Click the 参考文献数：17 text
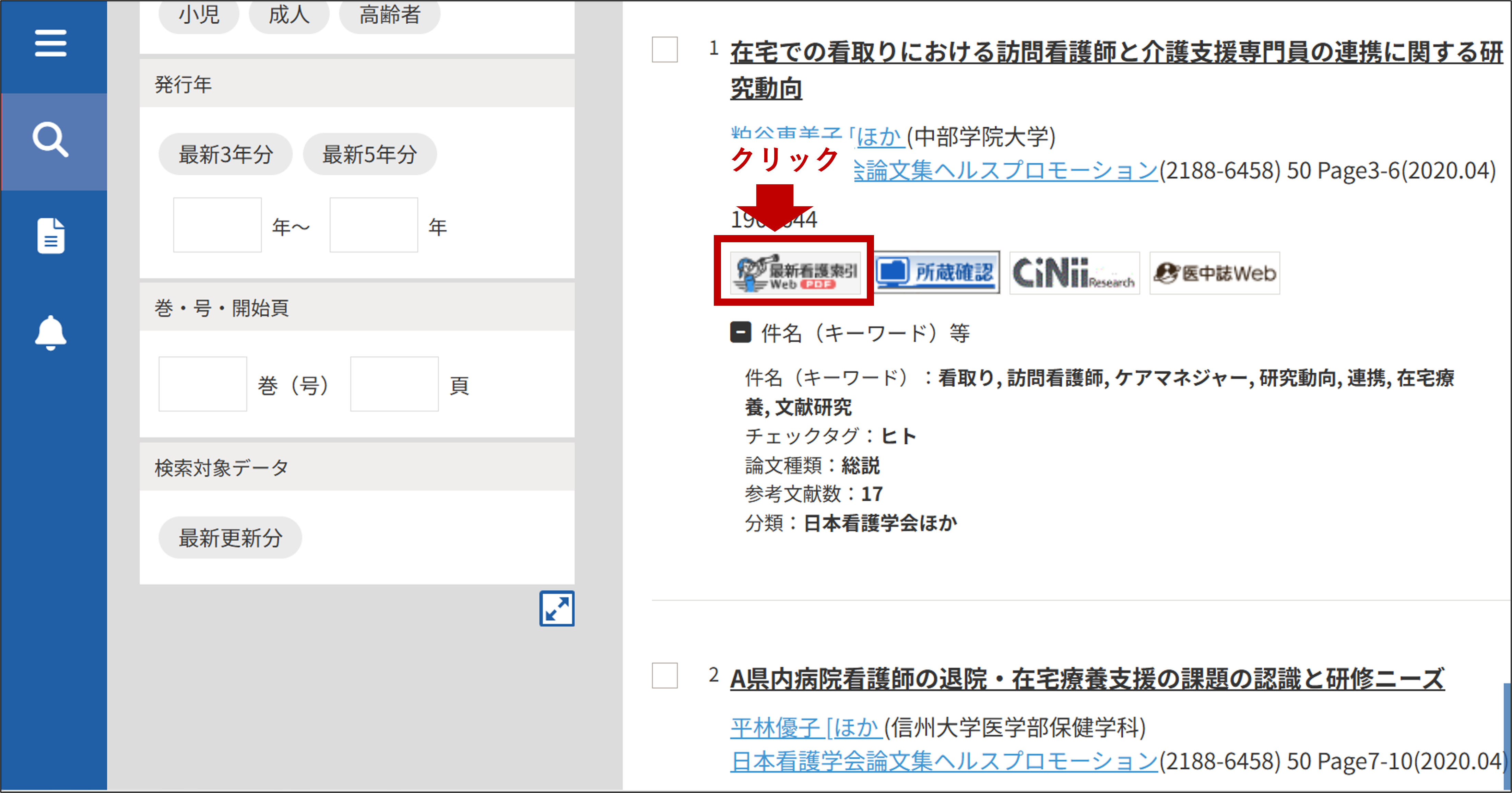 pyautogui.click(x=814, y=494)
